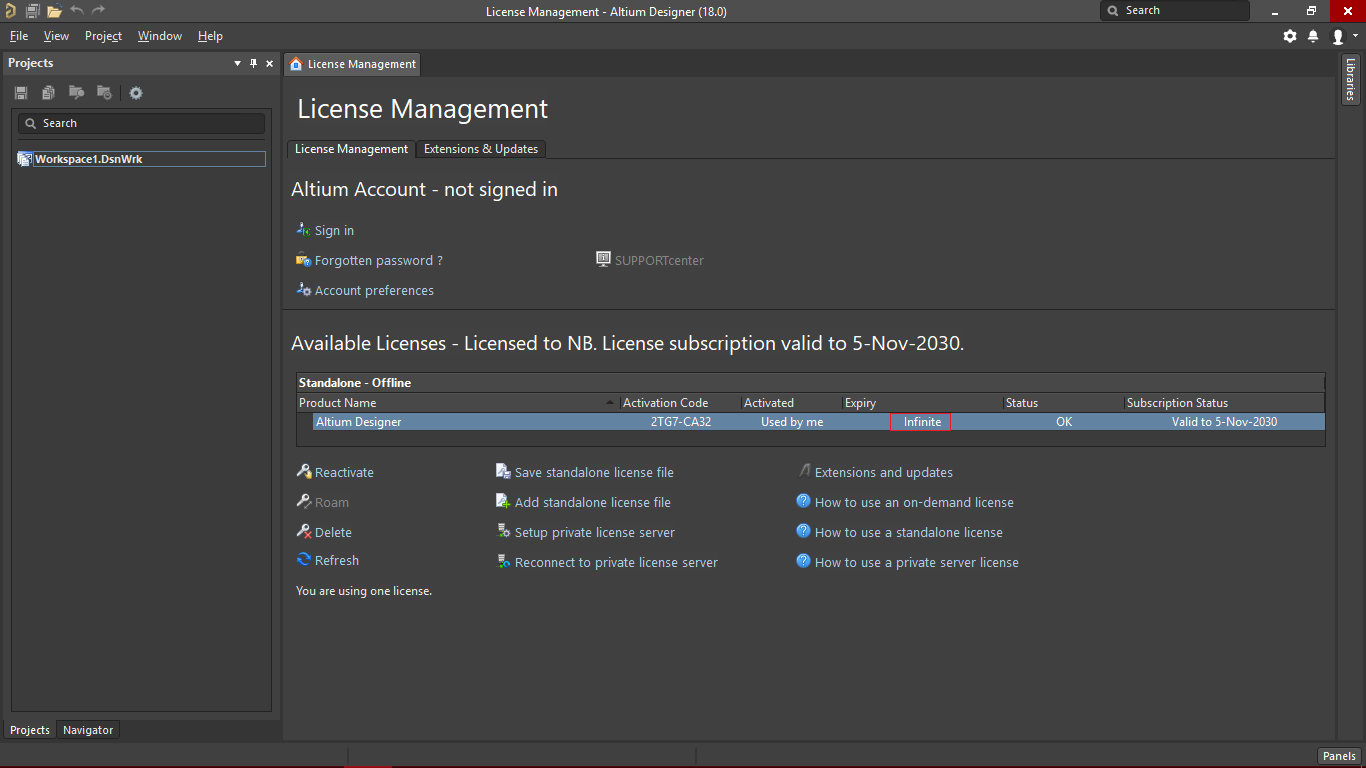Open preferences gear icon at top right

[1290, 36]
